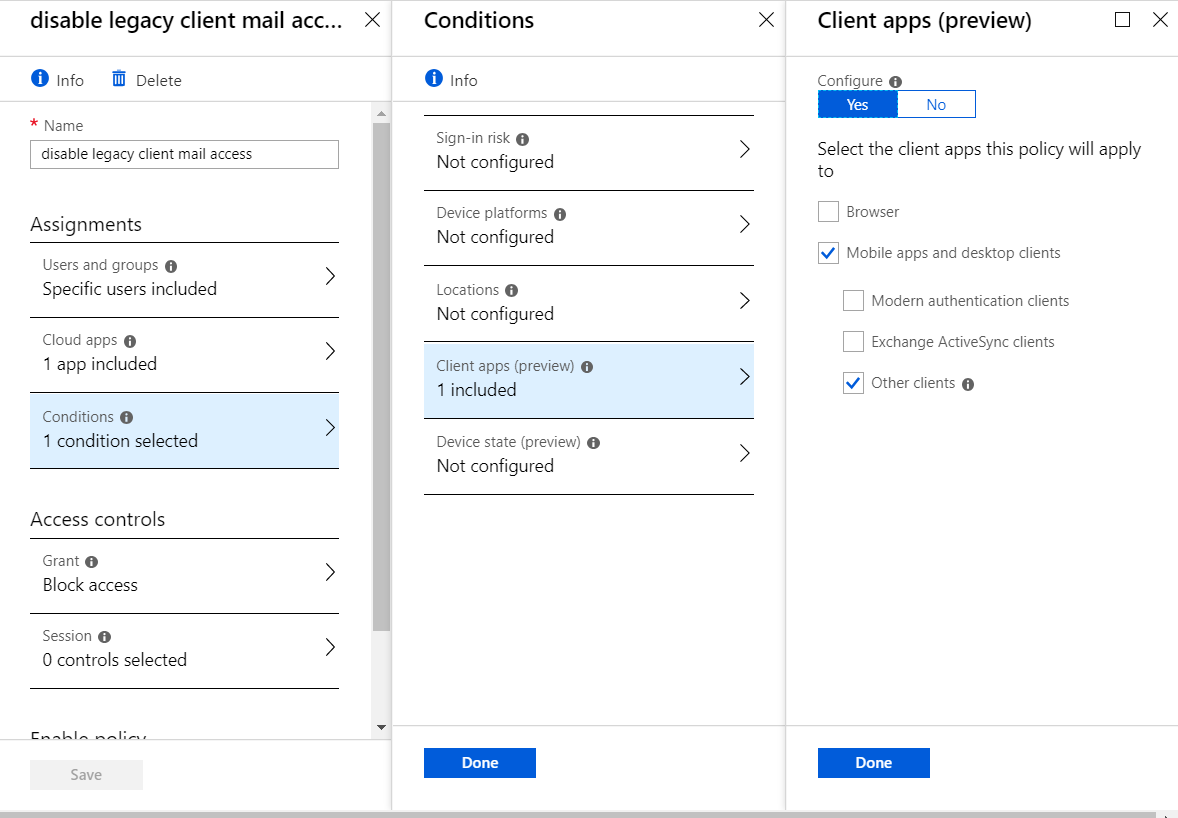Click the info icon next to Device state (preview)
The image size is (1178, 818).
pyautogui.click(x=594, y=441)
